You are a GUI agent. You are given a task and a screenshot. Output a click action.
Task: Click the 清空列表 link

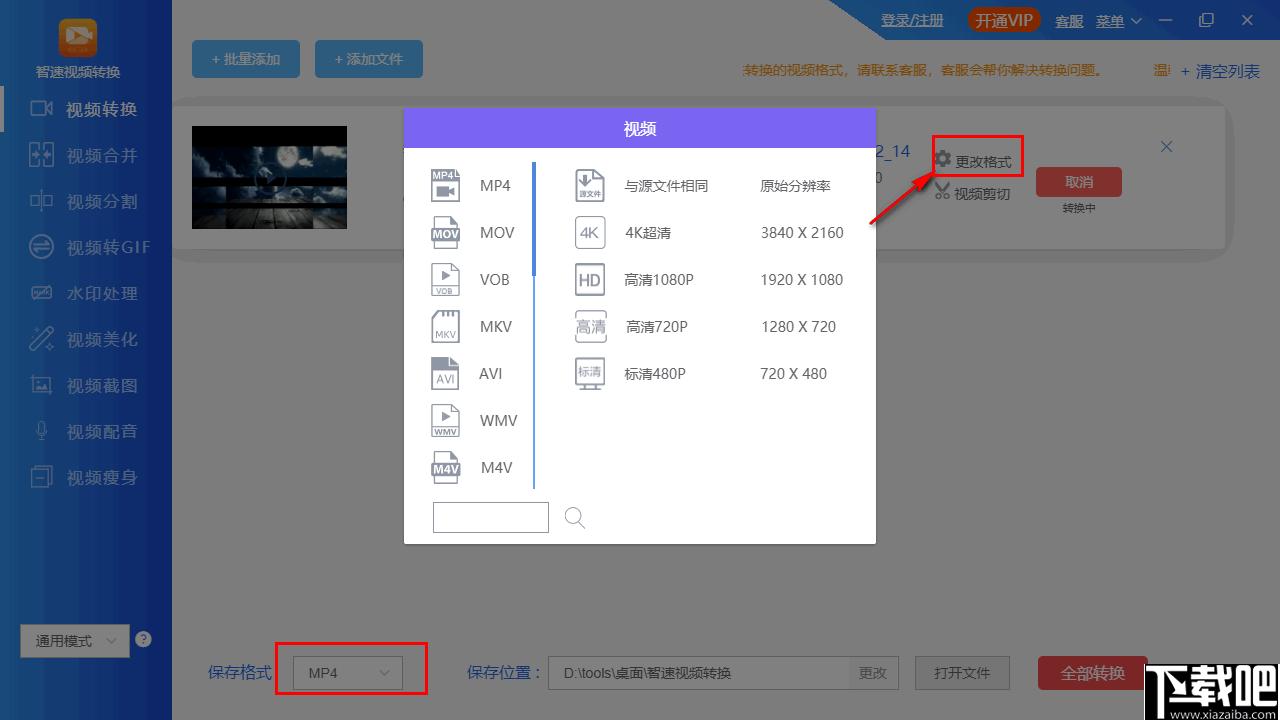coord(1220,71)
